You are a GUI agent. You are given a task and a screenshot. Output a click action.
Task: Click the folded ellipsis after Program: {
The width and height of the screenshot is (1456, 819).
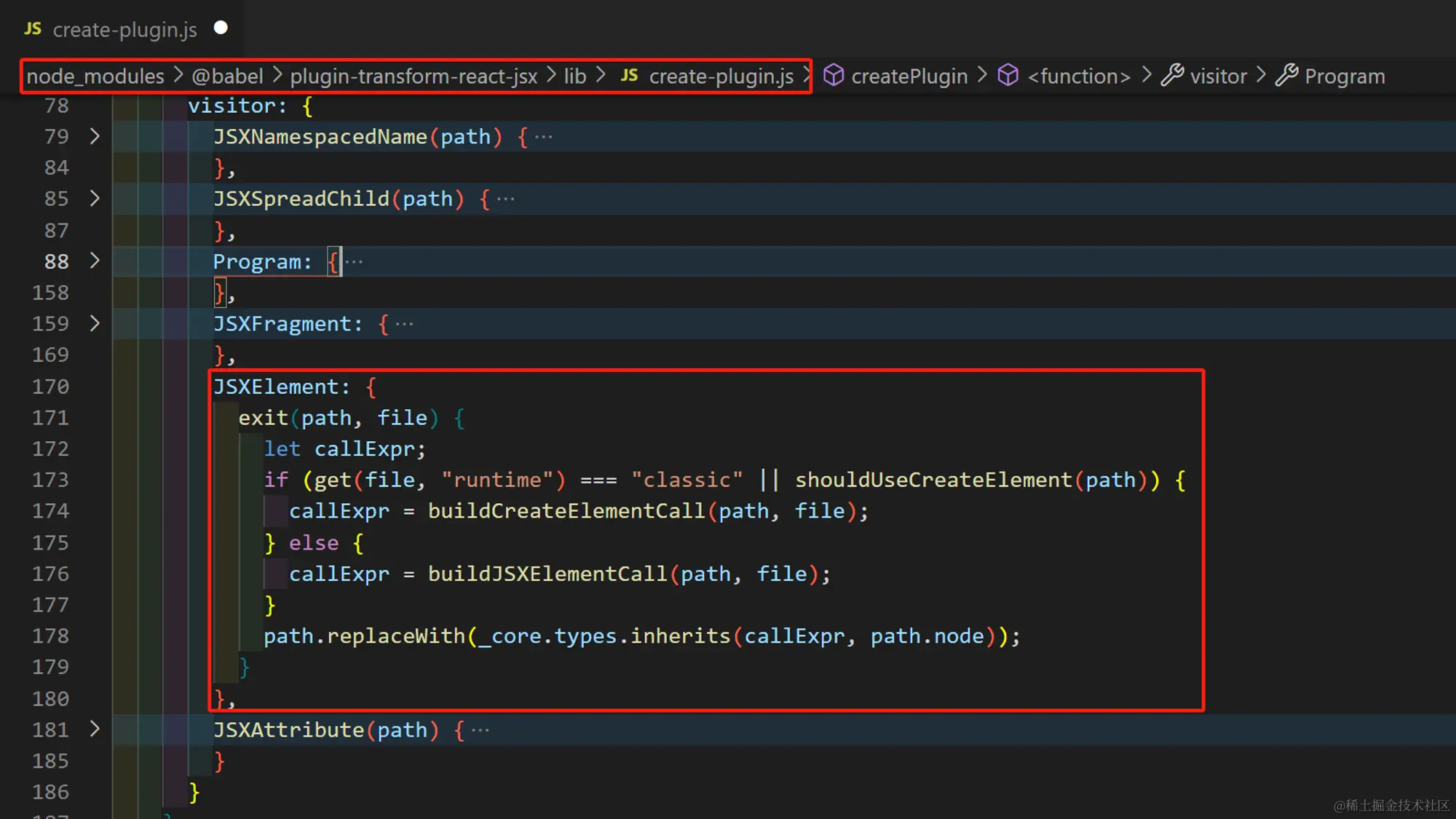(x=355, y=261)
